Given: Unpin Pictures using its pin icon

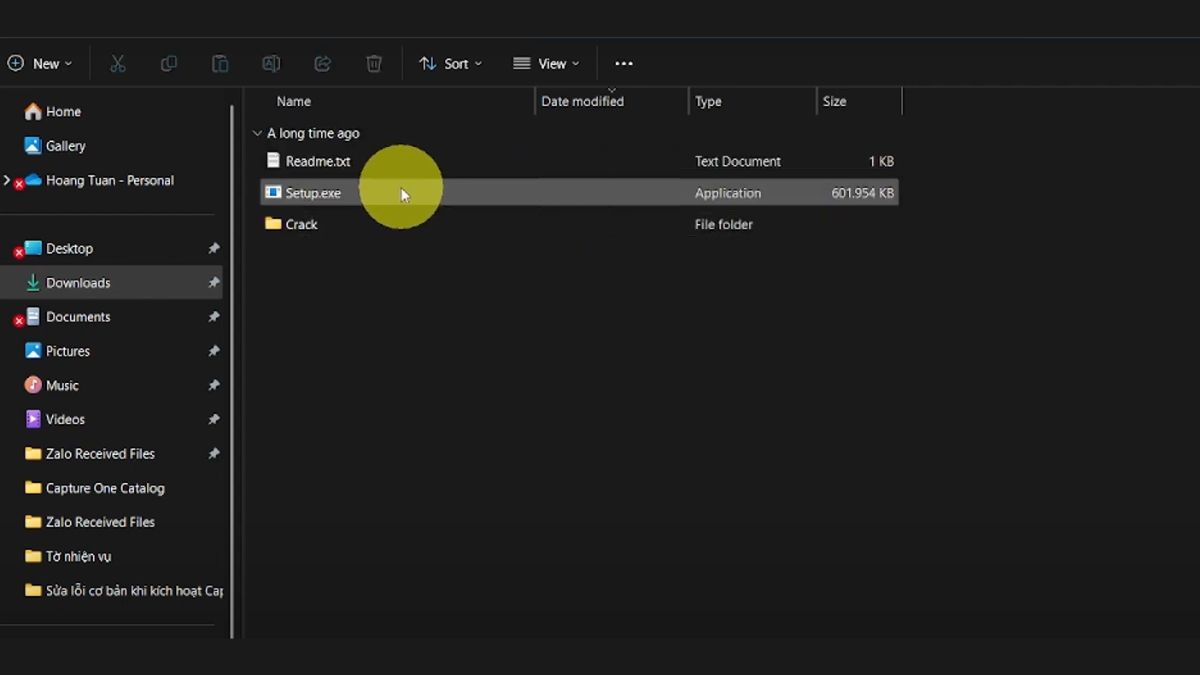Looking at the screenshot, I should tap(213, 351).
